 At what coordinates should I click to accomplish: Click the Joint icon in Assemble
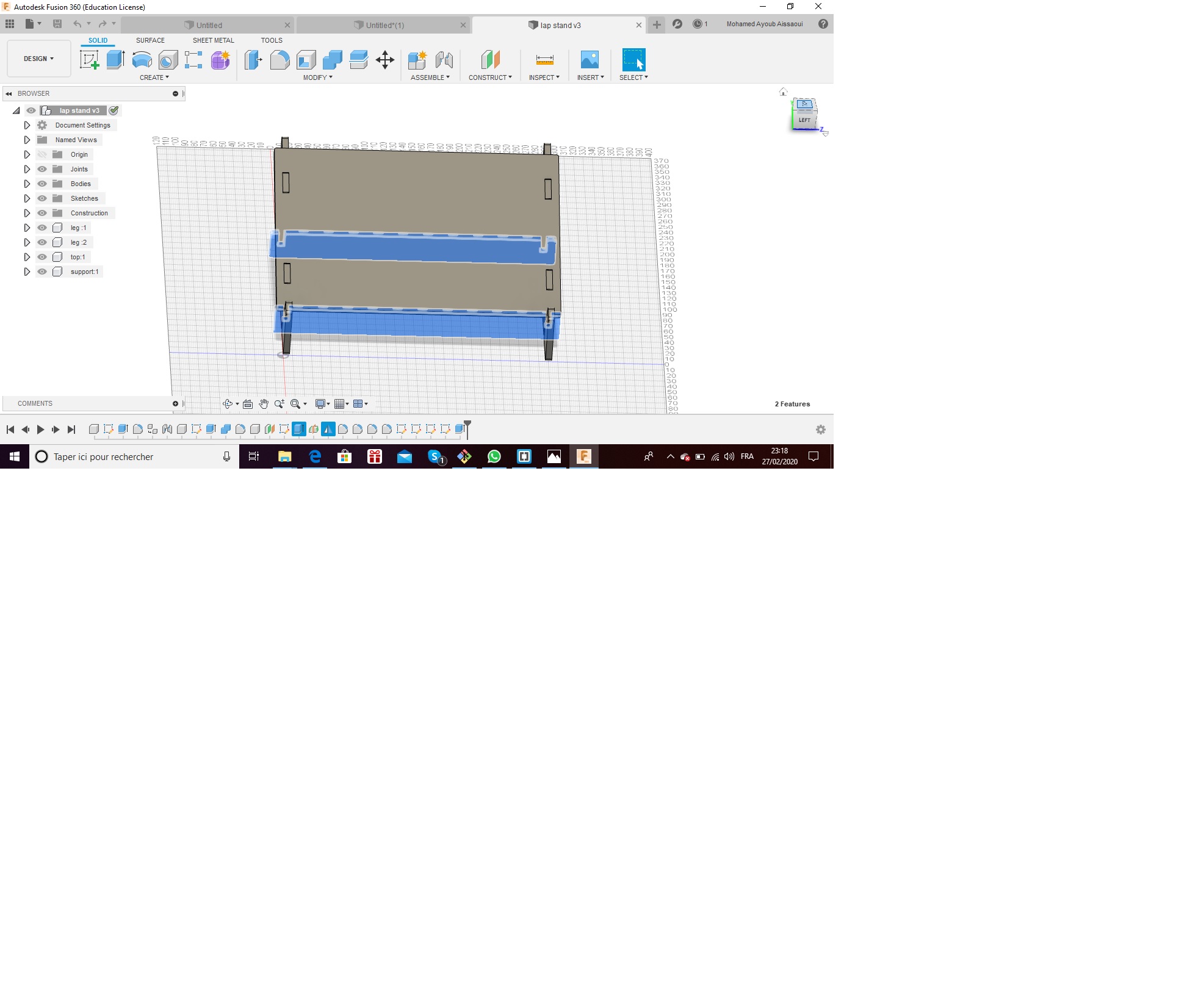(444, 60)
